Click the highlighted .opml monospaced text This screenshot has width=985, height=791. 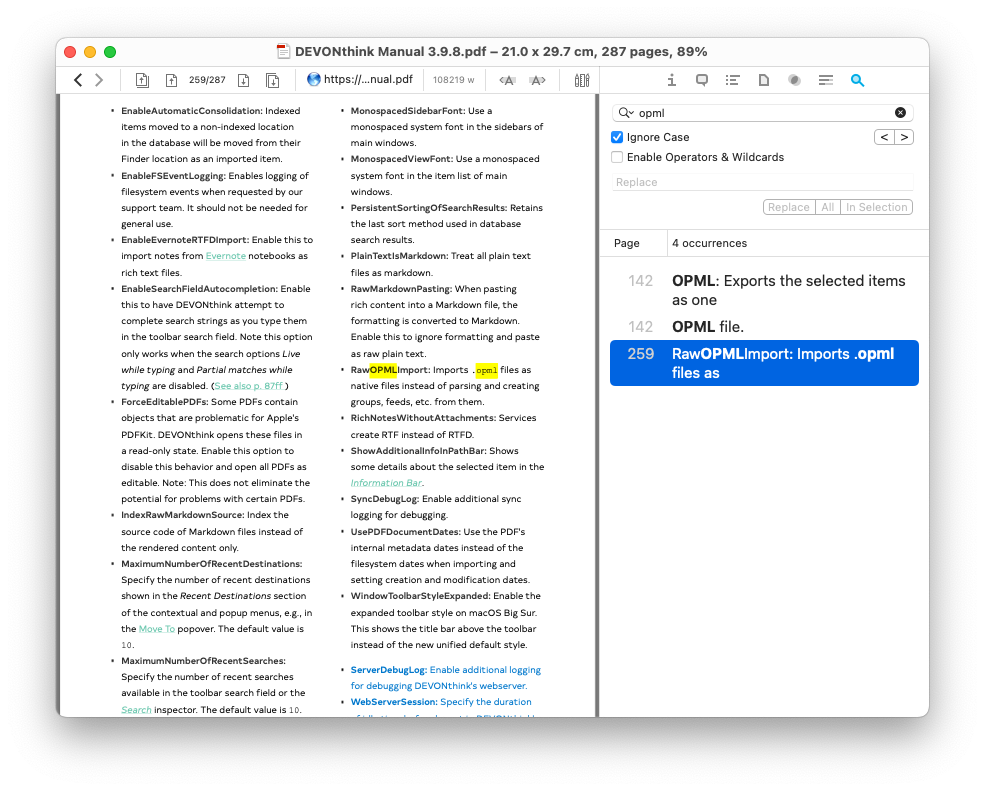(486, 369)
